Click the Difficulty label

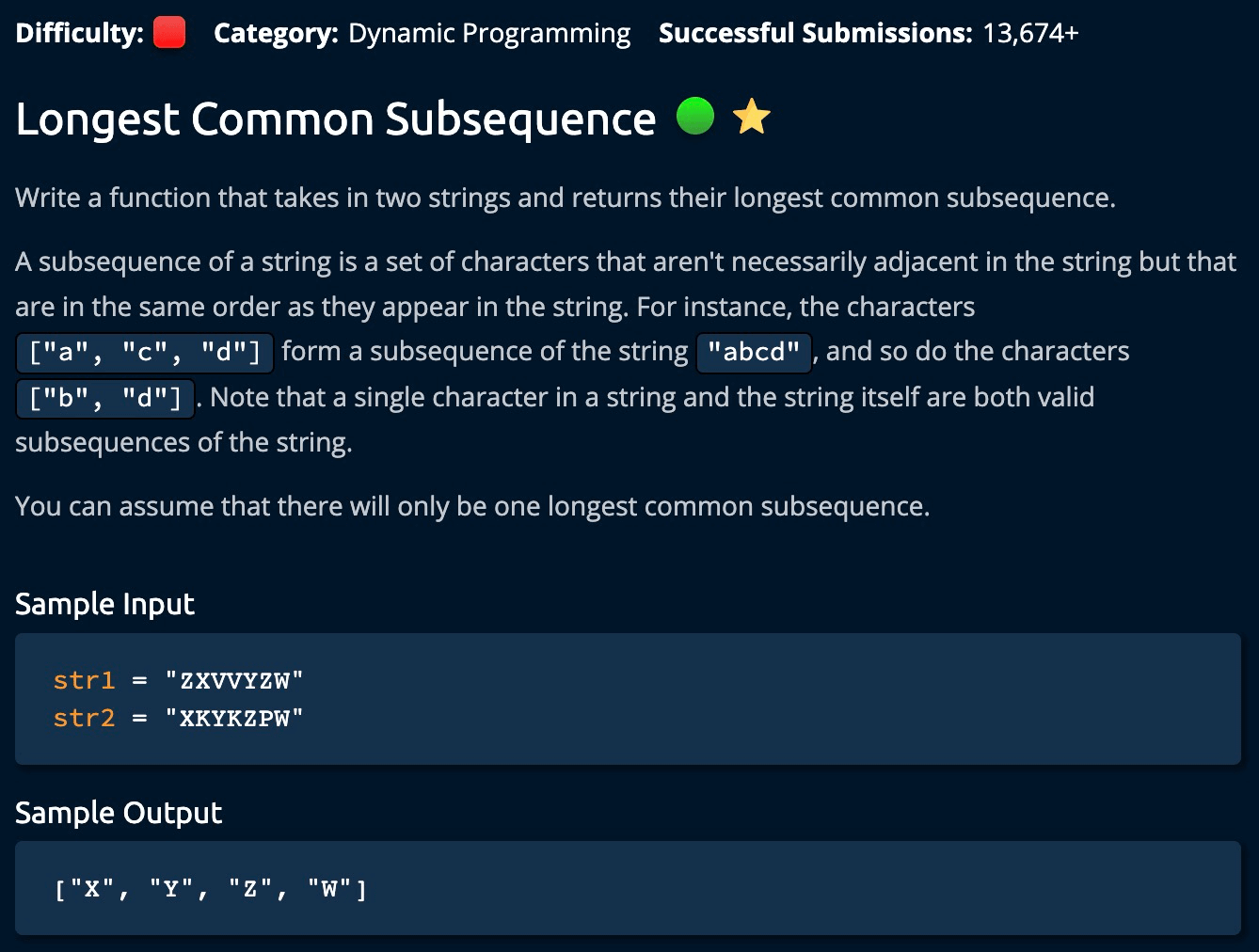click(79, 33)
